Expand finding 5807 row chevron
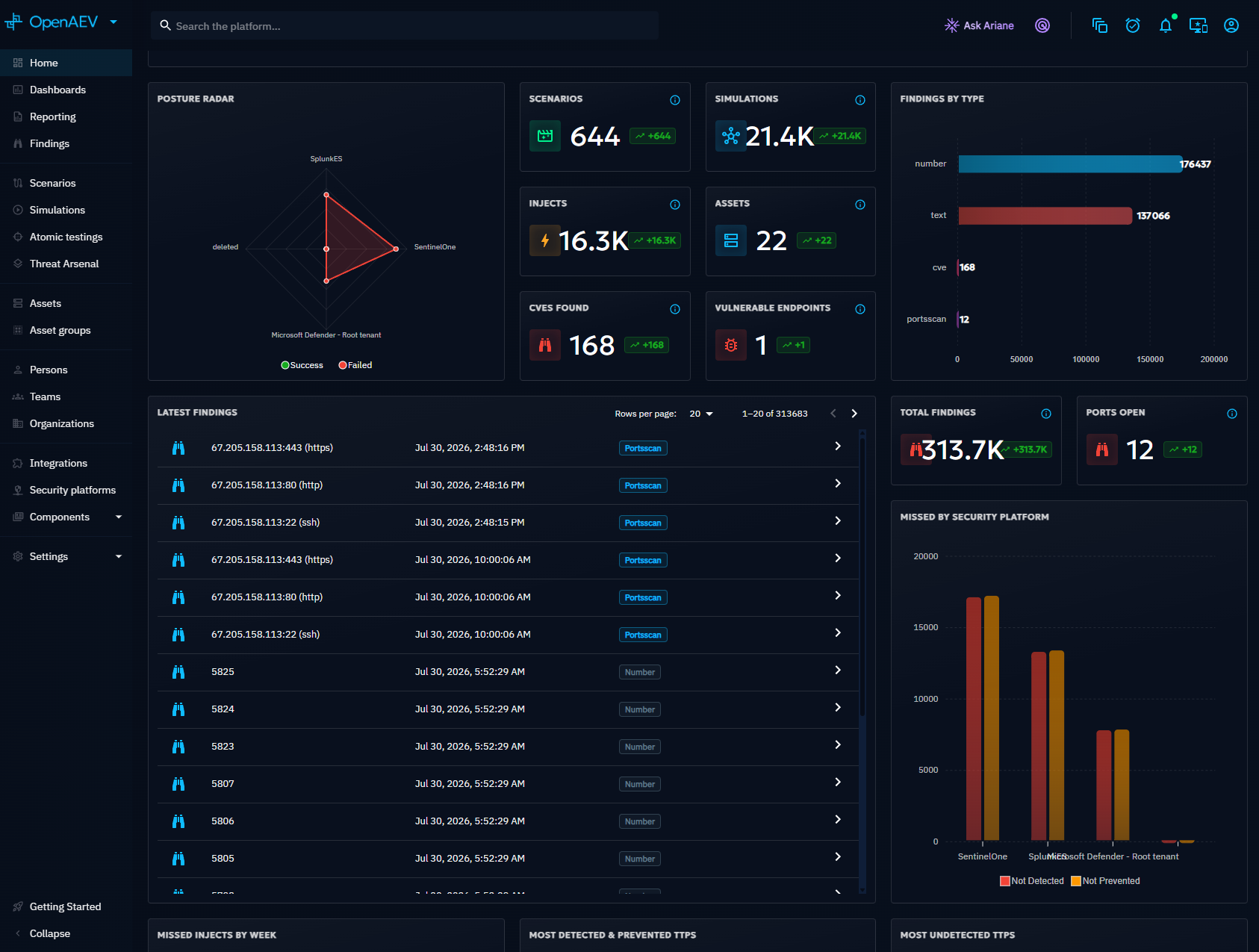The height and width of the screenshot is (952, 1259). [x=838, y=783]
